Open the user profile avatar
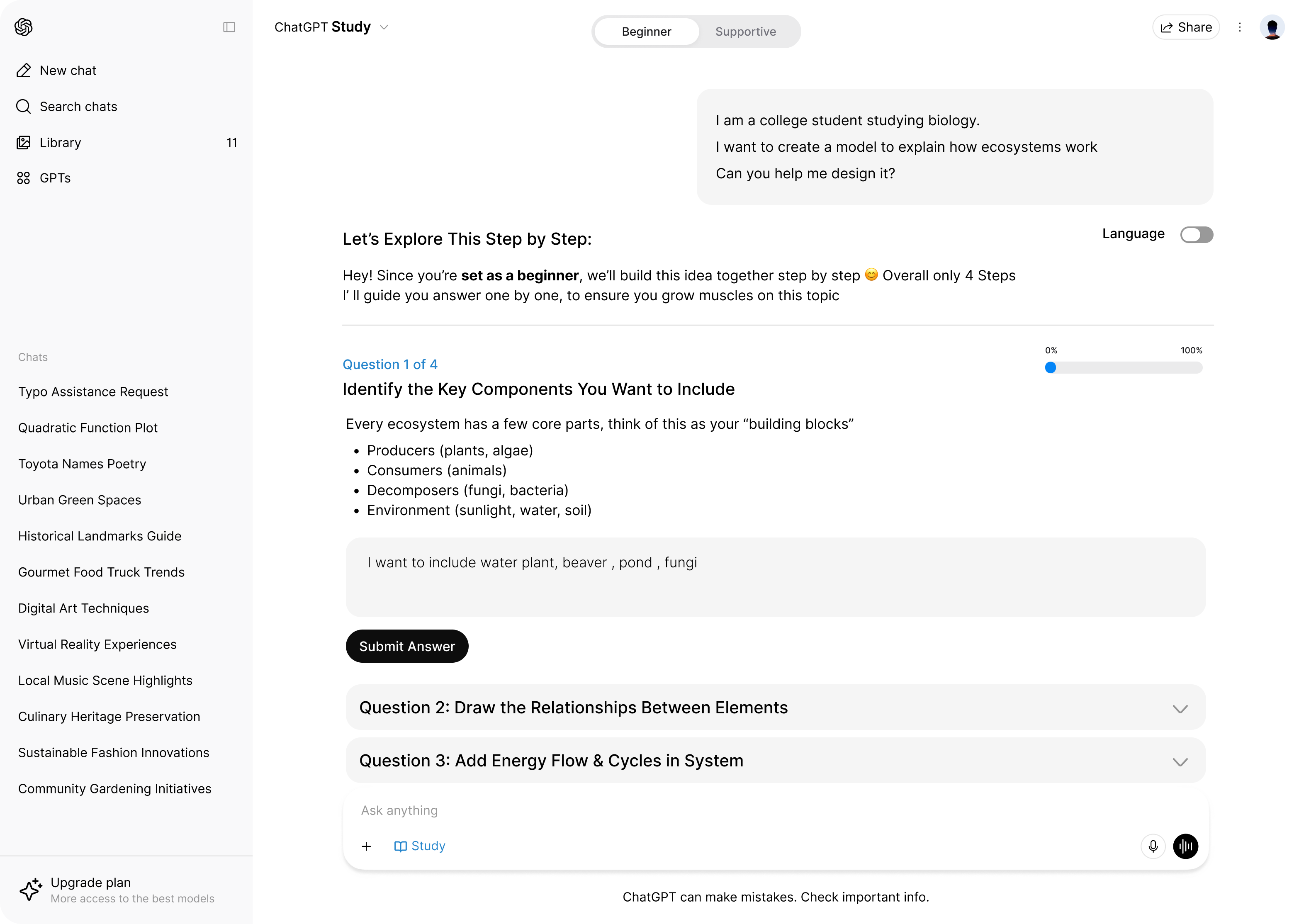1299x924 pixels. 1272,27
